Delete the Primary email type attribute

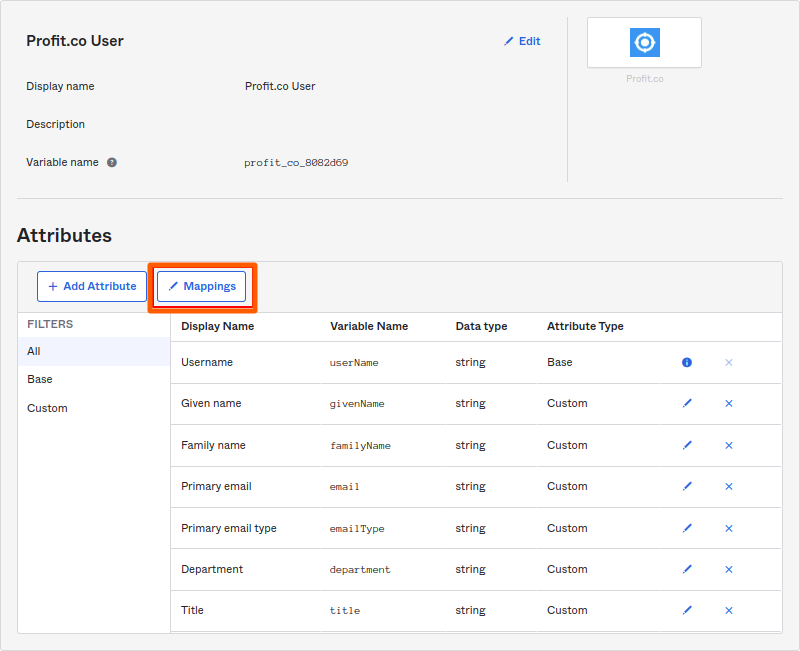point(728,528)
